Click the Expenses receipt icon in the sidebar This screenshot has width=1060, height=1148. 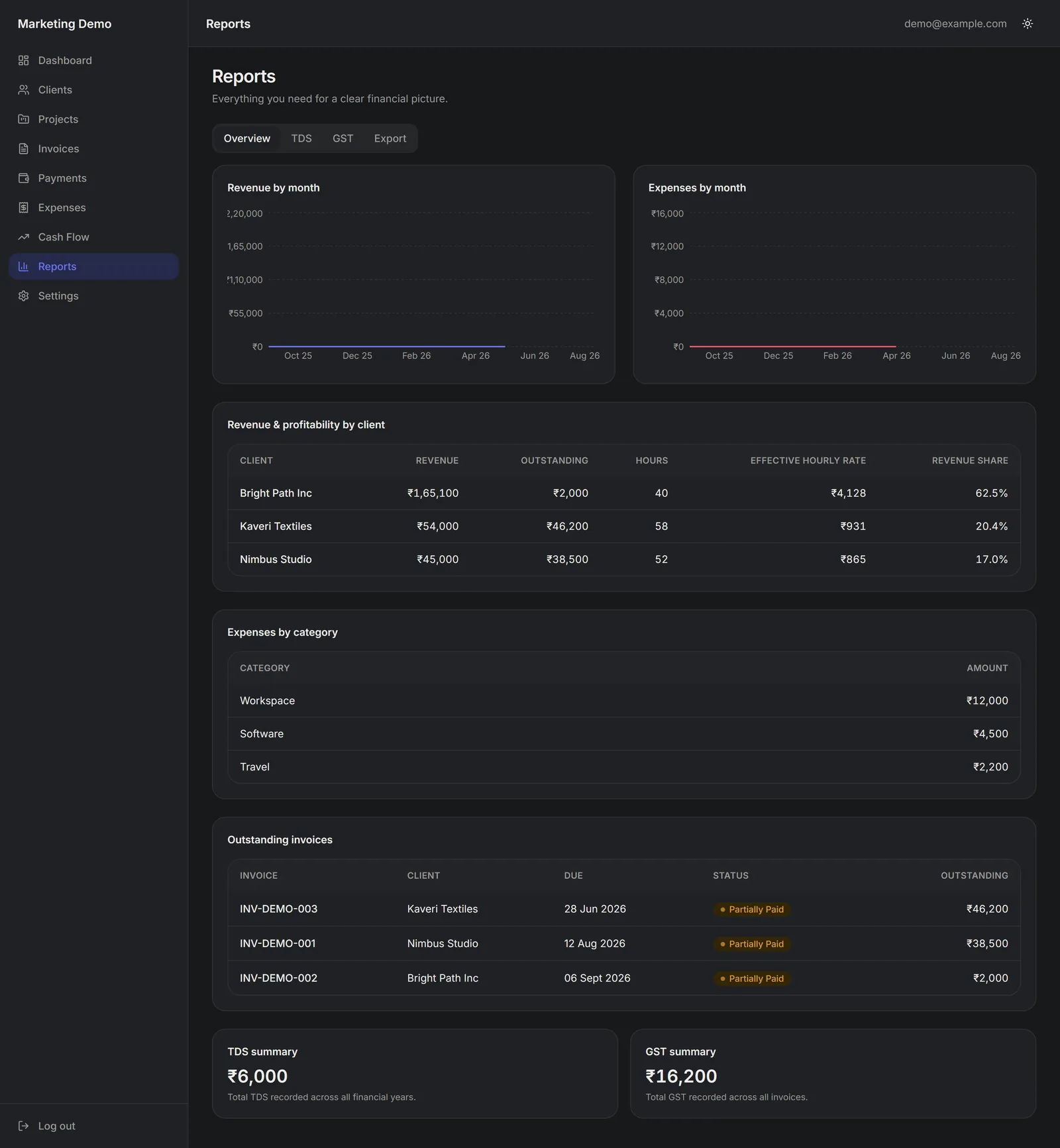[x=24, y=207]
